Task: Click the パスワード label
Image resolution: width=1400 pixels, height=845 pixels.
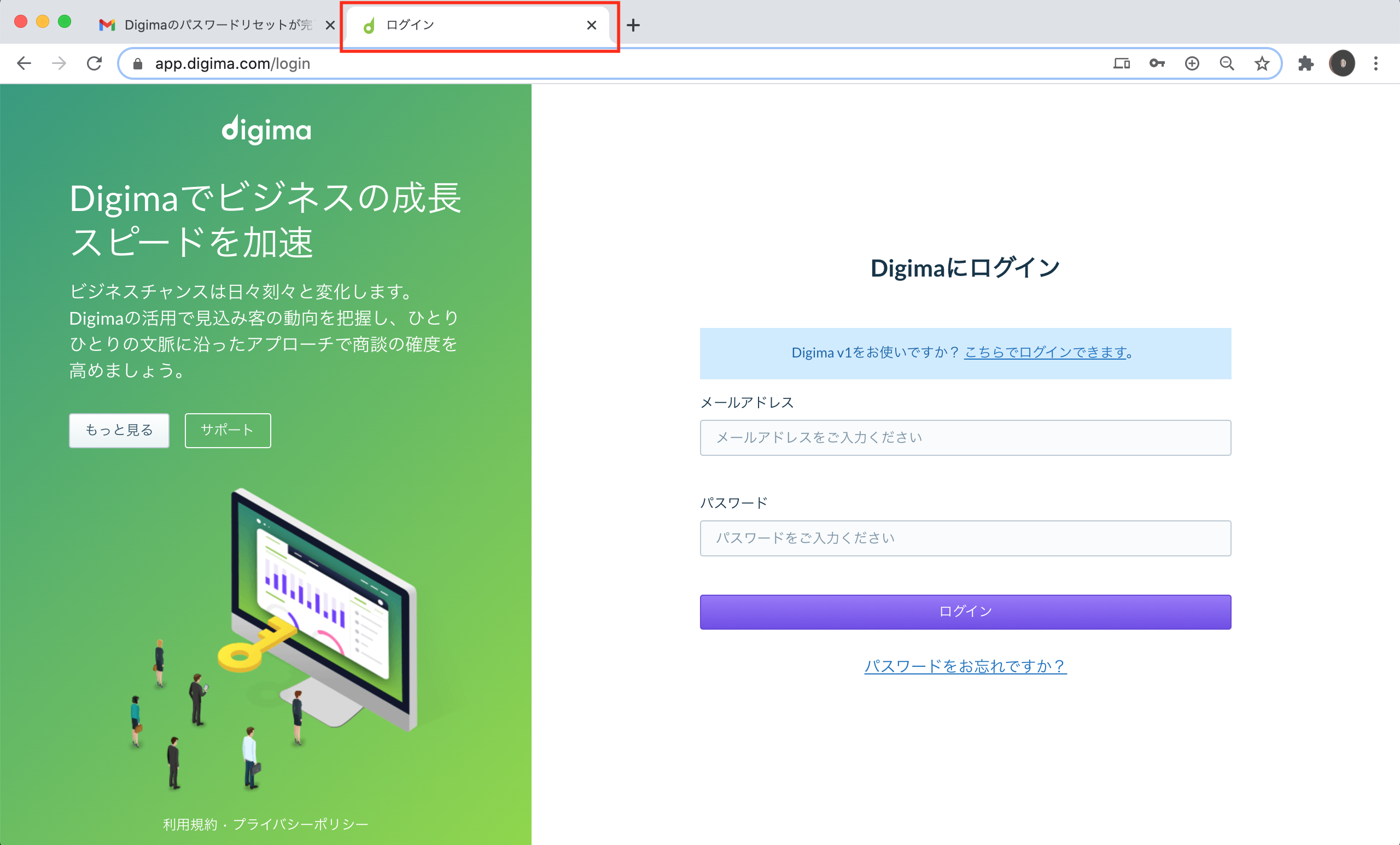Action: point(733,503)
